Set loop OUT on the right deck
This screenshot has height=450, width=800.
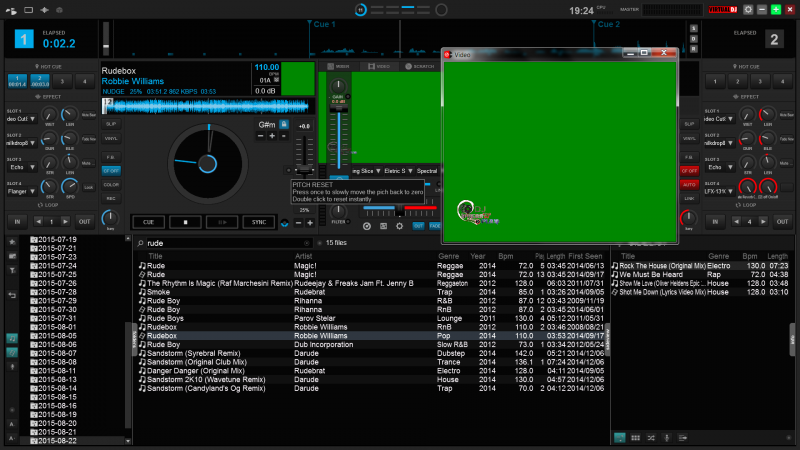[x=783, y=220]
